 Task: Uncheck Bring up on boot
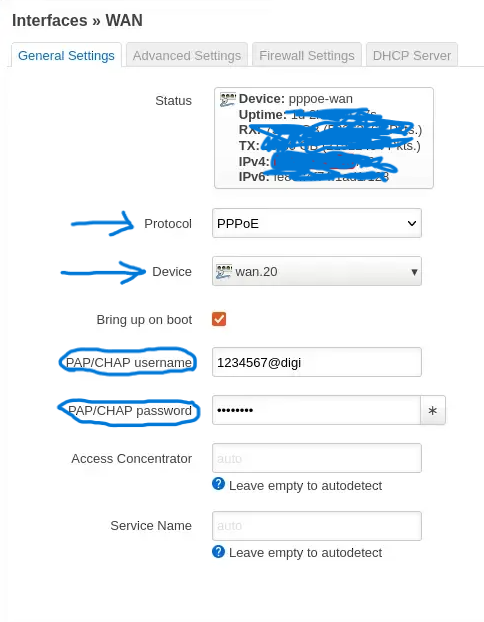pyautogui.click(x=219, y=319)
